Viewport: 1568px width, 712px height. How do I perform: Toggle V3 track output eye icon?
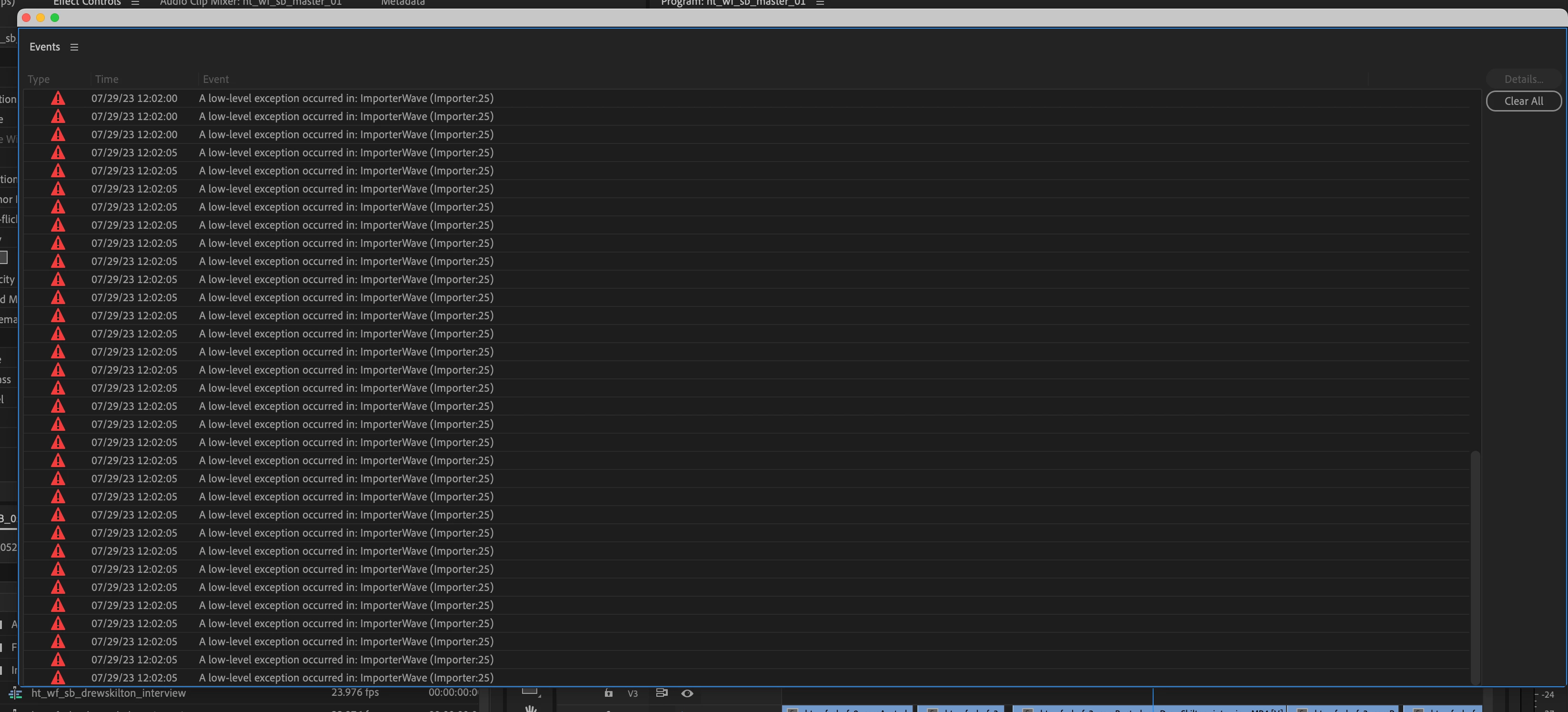coord(687,693)
